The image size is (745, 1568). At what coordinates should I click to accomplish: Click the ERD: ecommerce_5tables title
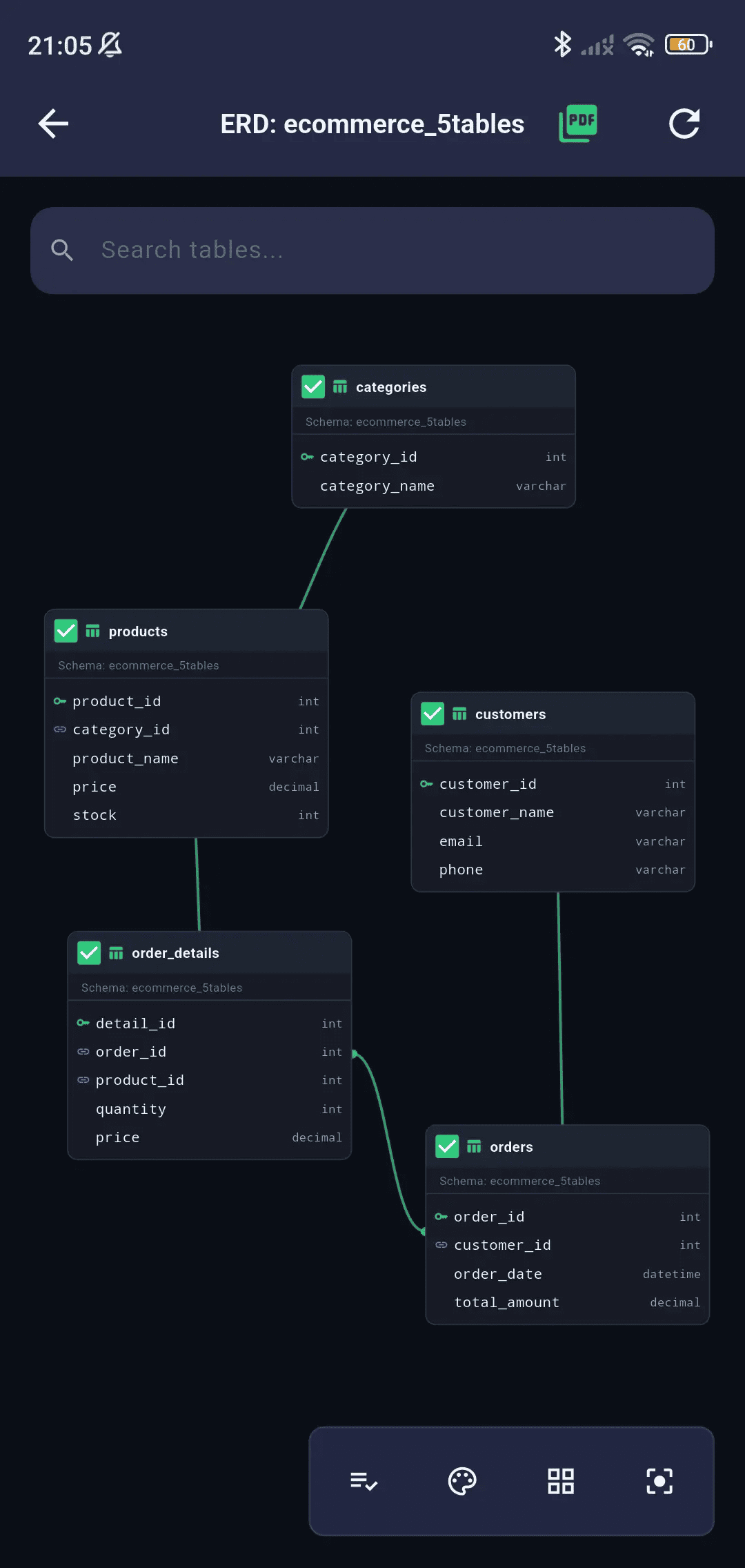pyautogui.click(x=372, y=124)
